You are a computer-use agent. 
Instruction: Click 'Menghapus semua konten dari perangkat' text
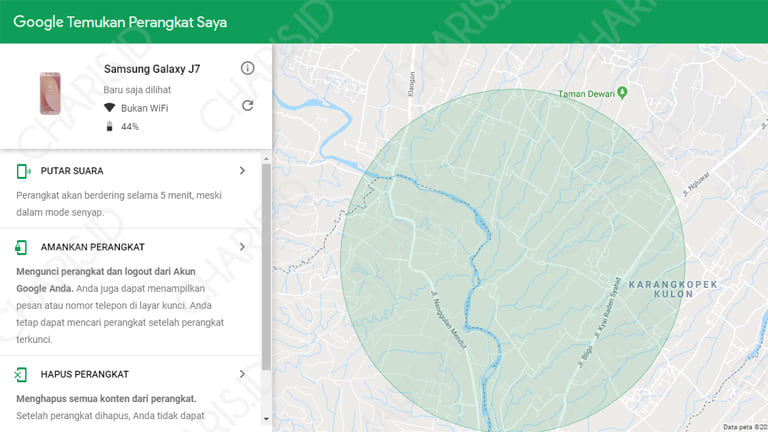106,399
